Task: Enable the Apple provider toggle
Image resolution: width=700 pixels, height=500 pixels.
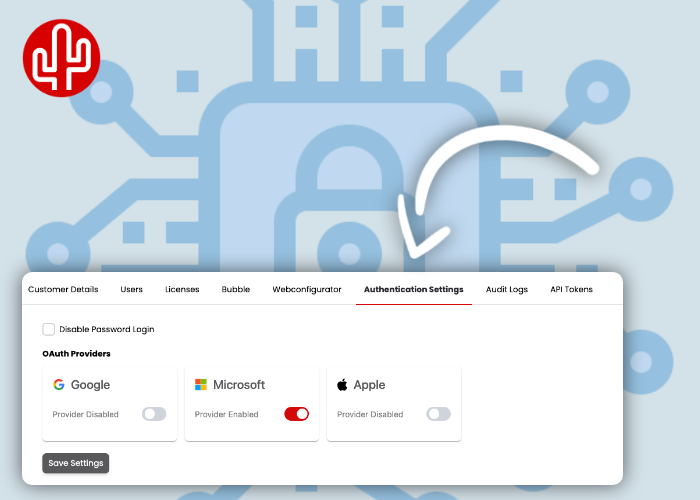Action: (x=439, y=414)
